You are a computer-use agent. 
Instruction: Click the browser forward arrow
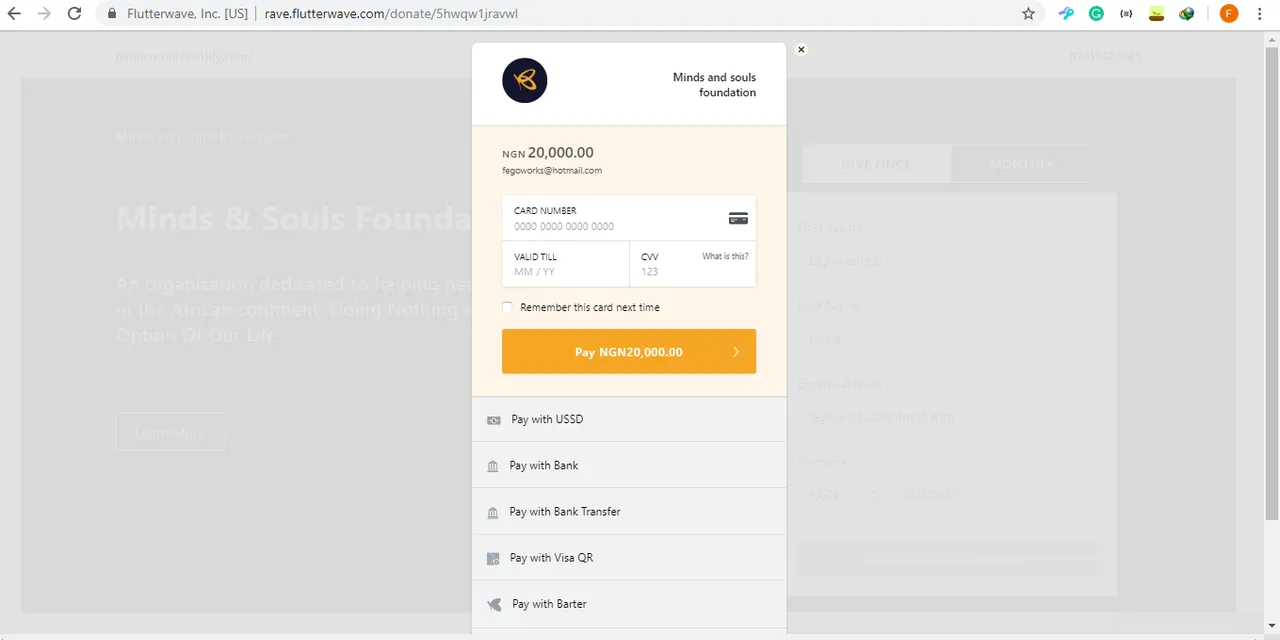(x=44, y=14)
